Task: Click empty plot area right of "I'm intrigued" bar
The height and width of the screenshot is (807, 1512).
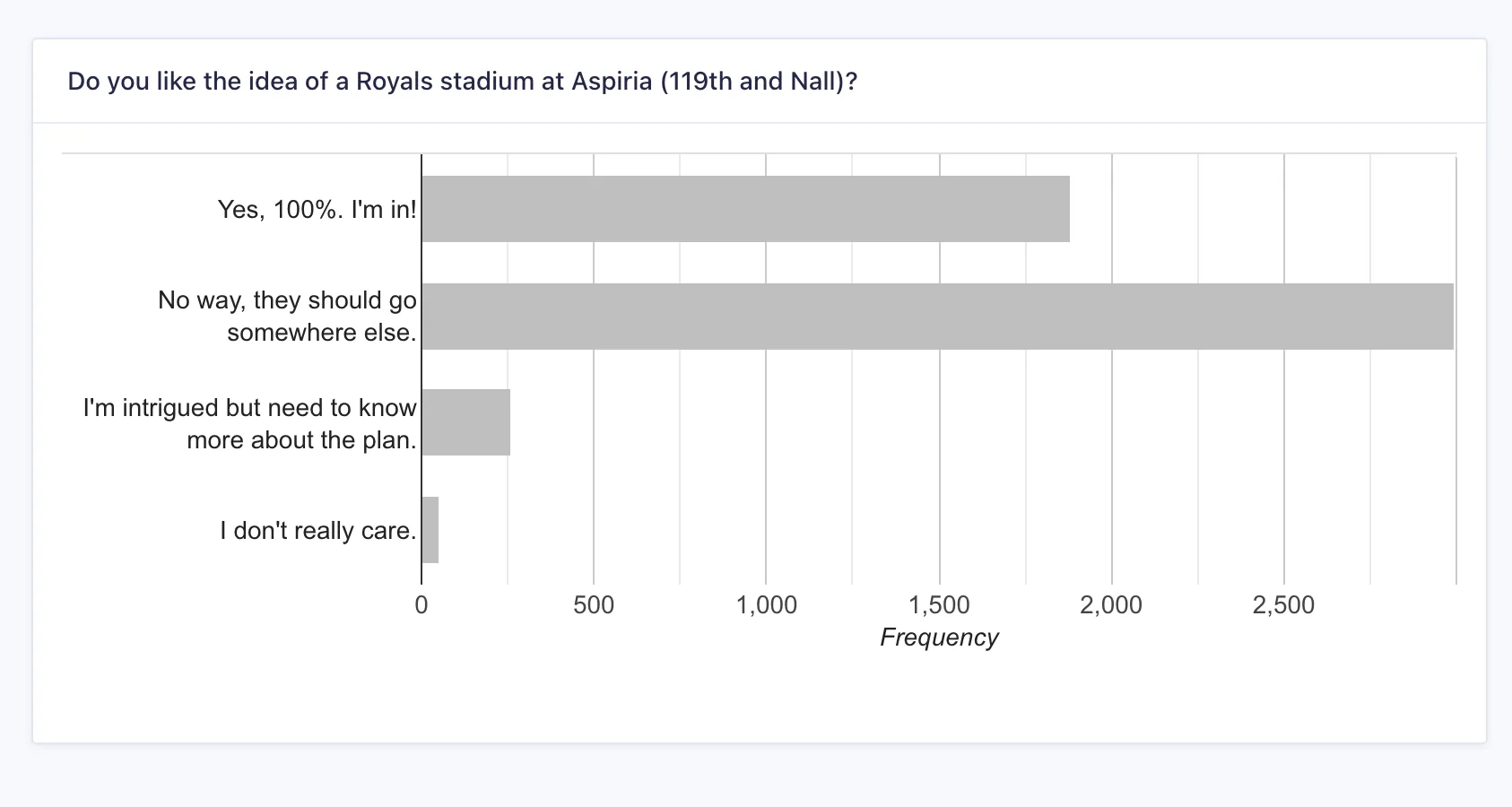Action: [942, 422]
